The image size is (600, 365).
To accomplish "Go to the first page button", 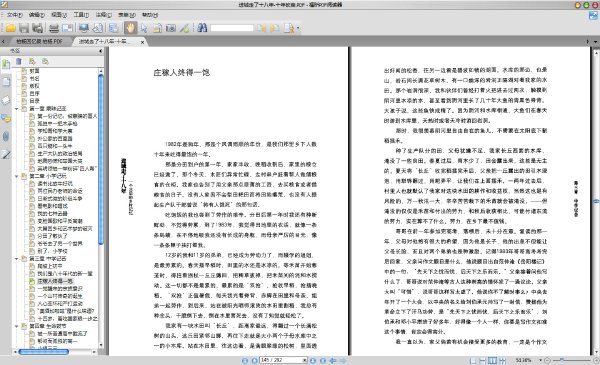I will (x=245, y=360).
